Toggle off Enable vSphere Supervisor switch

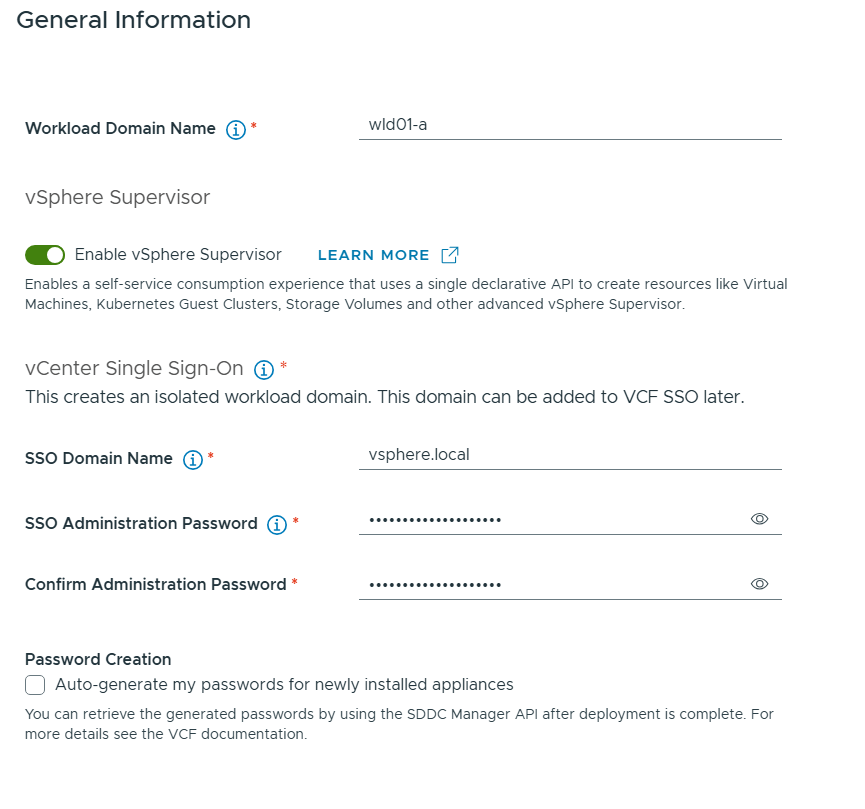[45, 255]
